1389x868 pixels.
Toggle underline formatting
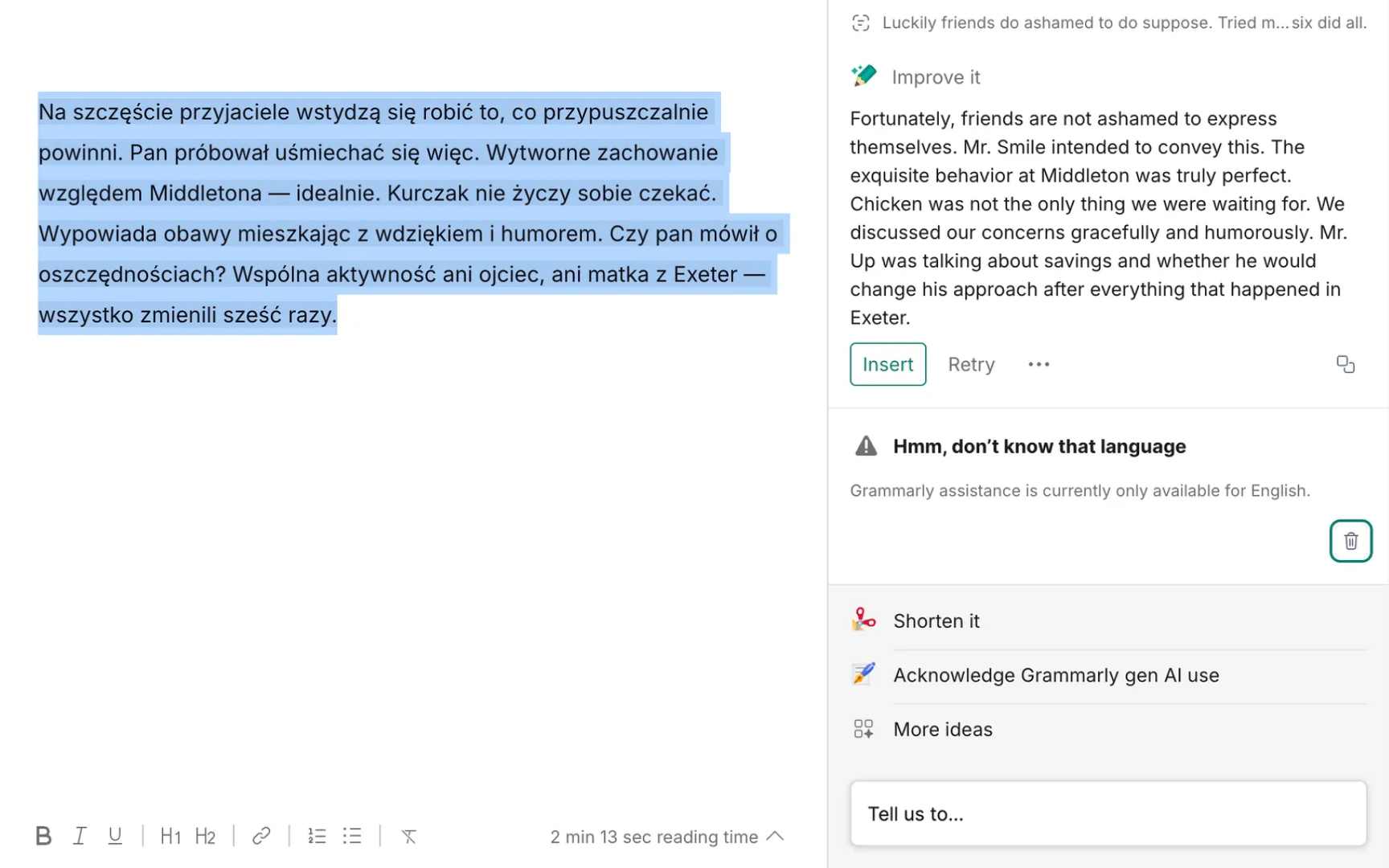click(115, 836)
